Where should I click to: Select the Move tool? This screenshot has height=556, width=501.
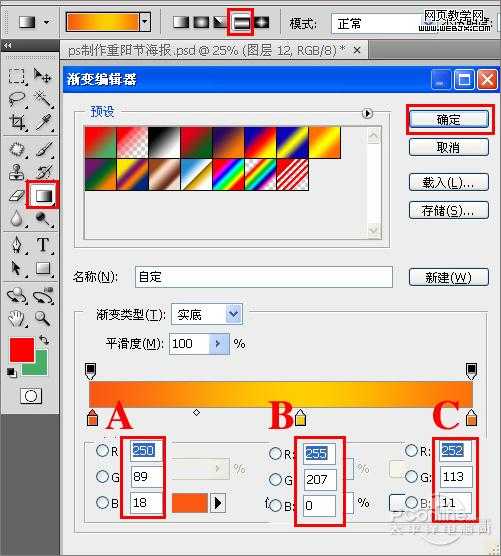(x=42, y=75)
